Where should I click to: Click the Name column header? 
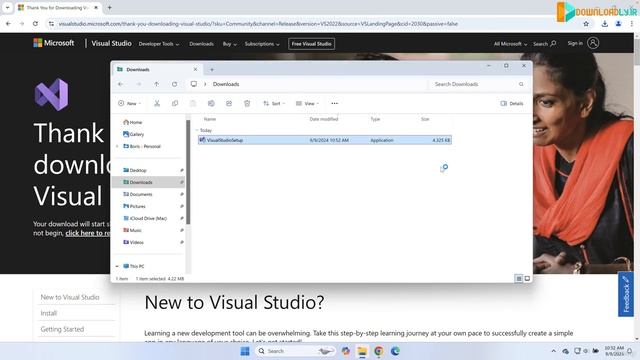pyautogui.click(x=210, y=119)
